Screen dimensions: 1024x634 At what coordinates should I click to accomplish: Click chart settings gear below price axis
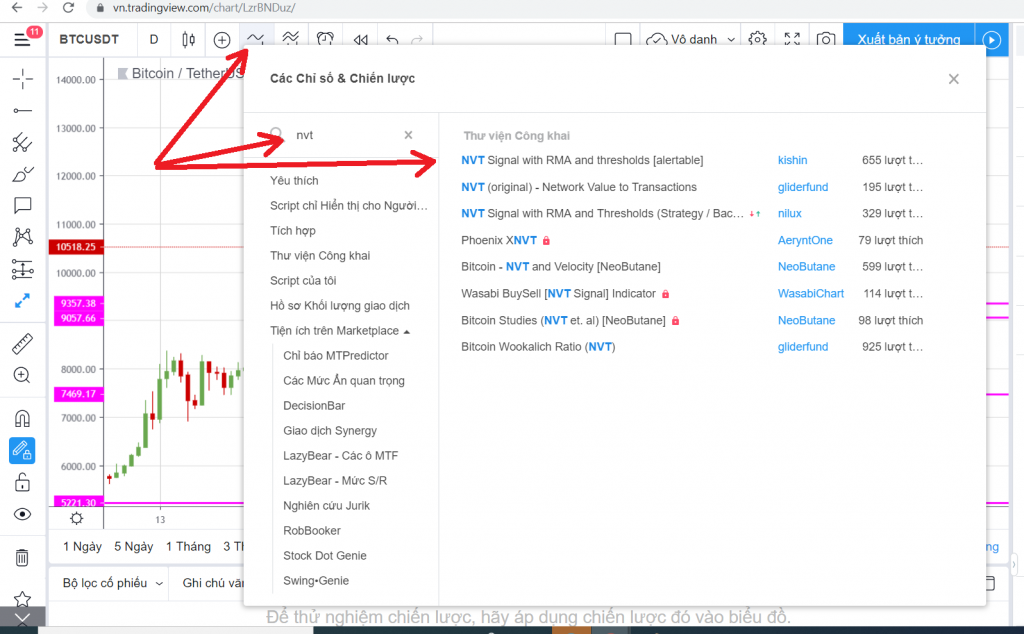coord(76,518)
